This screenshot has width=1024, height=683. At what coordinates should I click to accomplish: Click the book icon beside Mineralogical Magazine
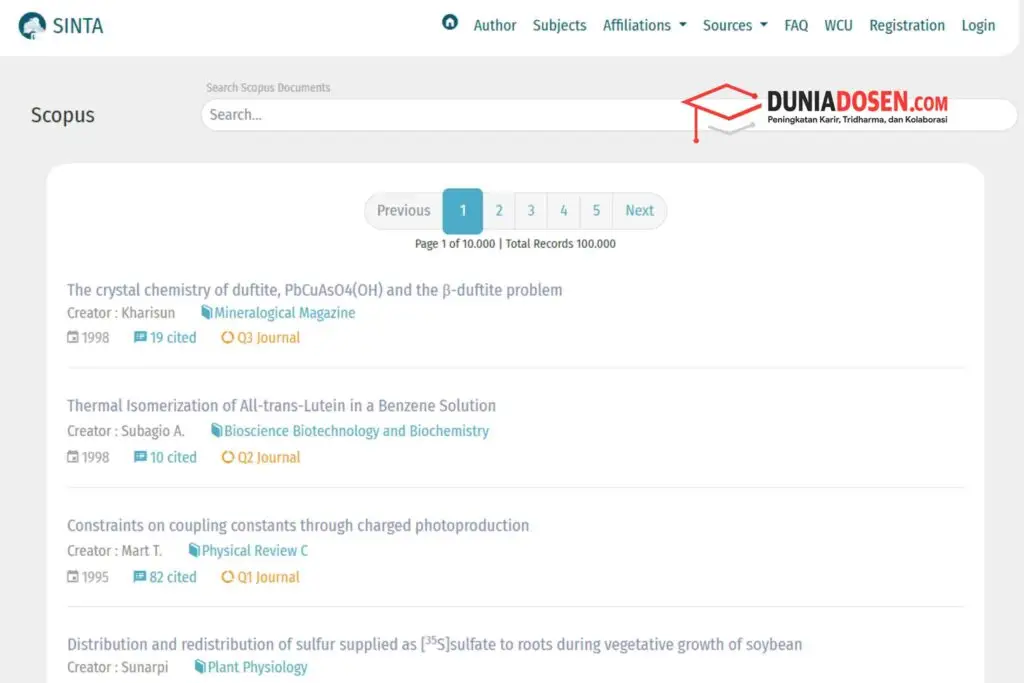coord(206,313)
